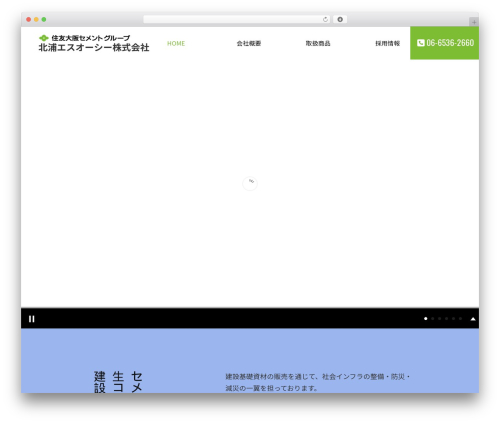Viewport: 500px width, 423px height.
Task: Click the 住友大阪セメントグループ text
Action: 91,38
